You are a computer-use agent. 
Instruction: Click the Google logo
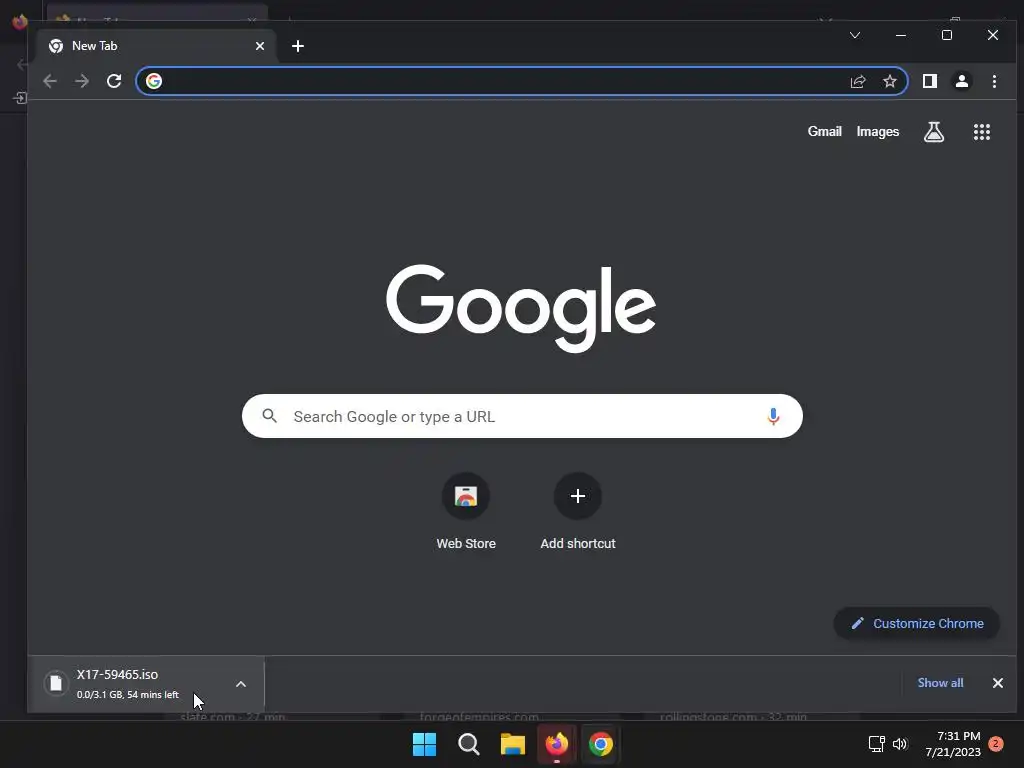(x=520, y=308)
